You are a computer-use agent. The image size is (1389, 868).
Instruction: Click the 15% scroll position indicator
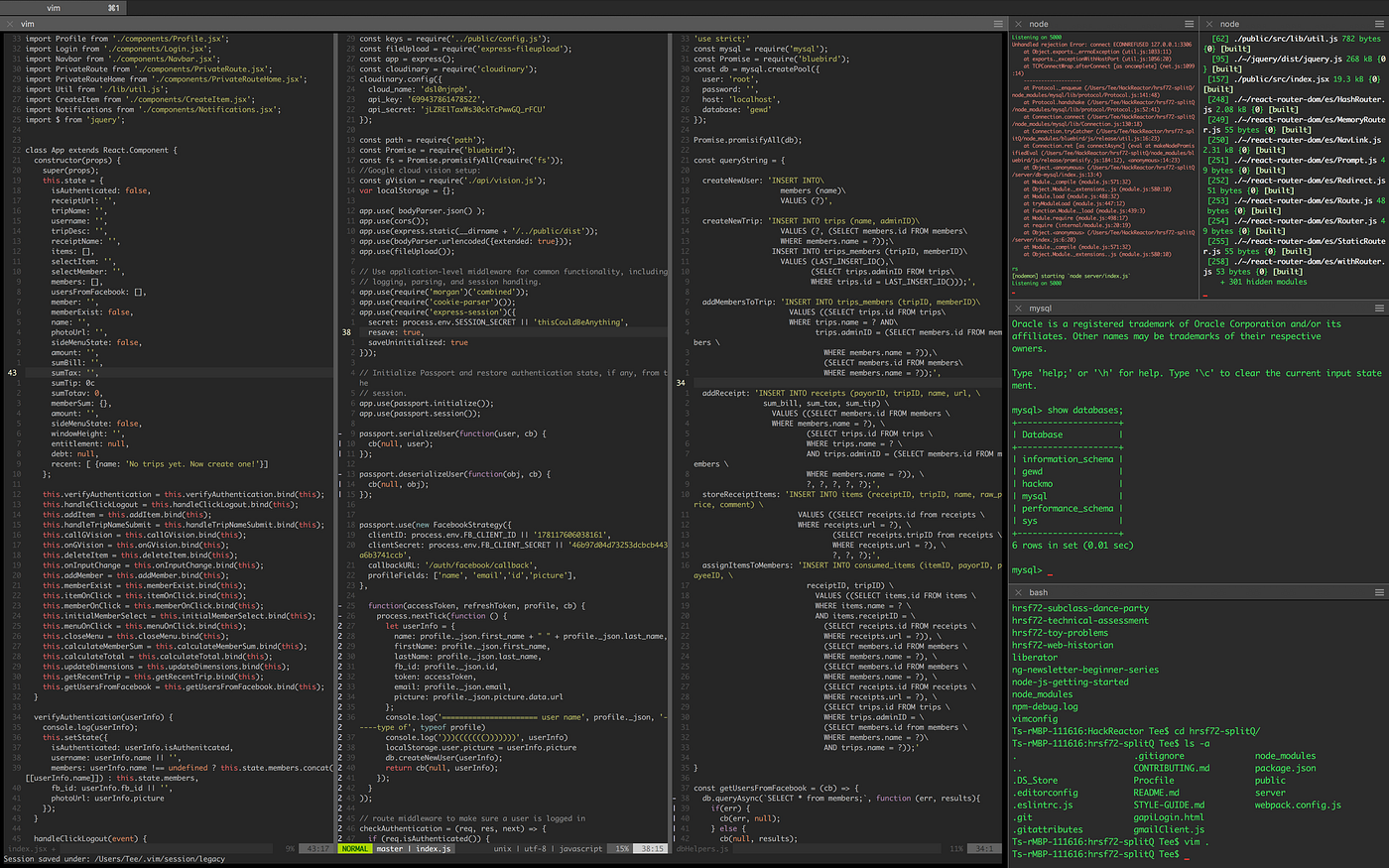coord(623,849)
